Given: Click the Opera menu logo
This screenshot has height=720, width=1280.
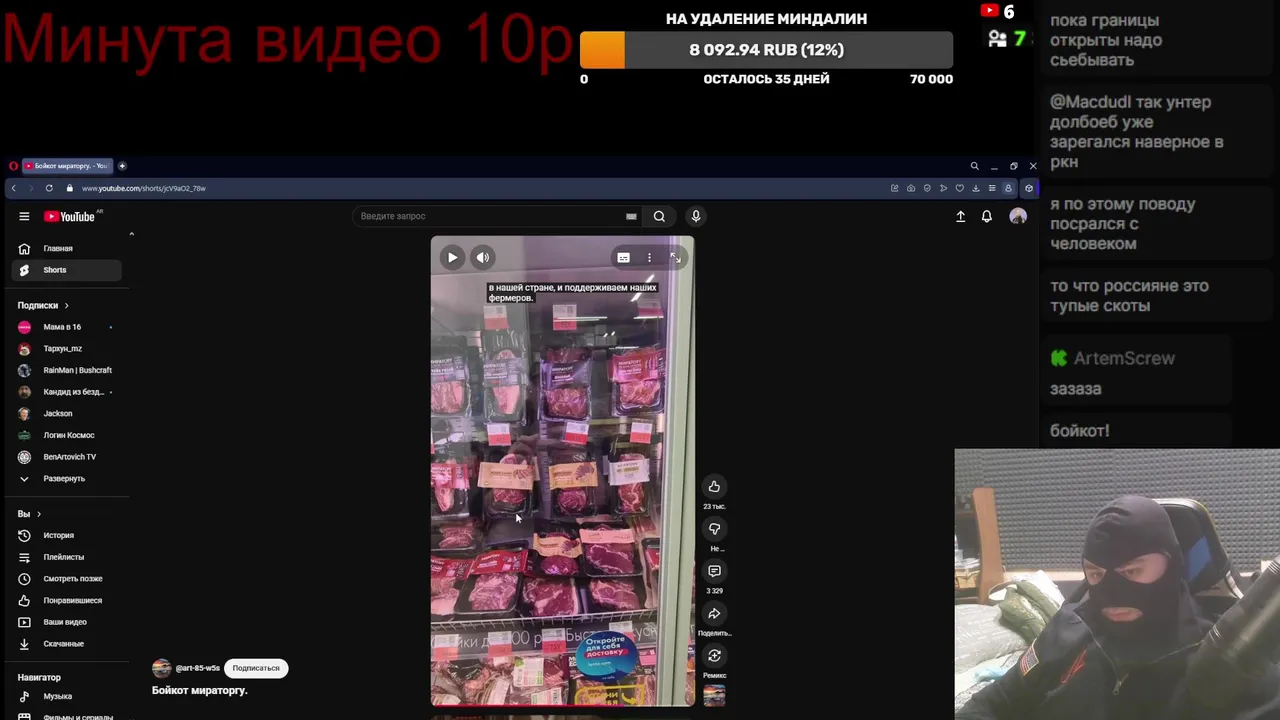Looking at the screenshot, I should pos(13,166).
